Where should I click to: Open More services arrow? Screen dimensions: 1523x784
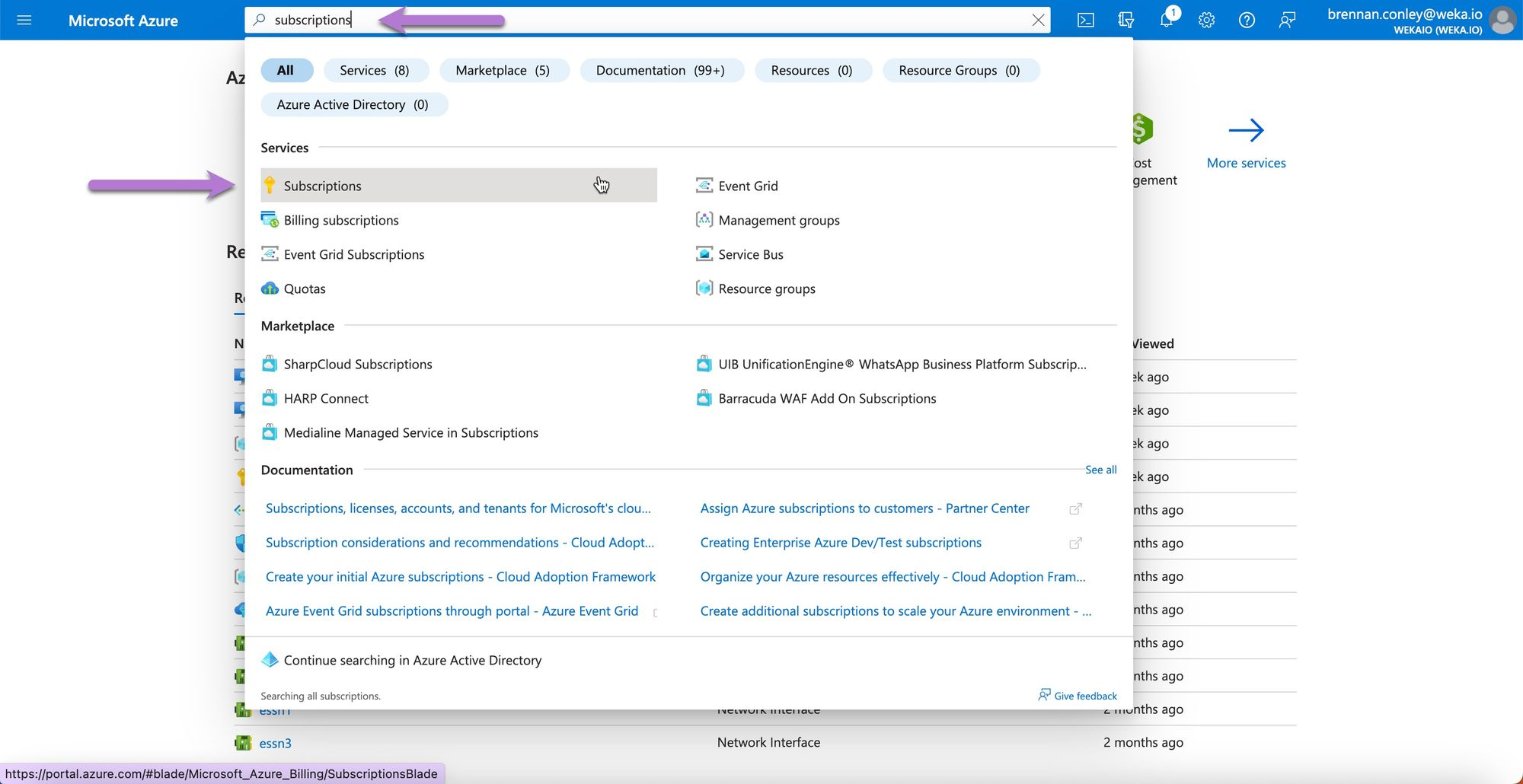click(1246, 131)
